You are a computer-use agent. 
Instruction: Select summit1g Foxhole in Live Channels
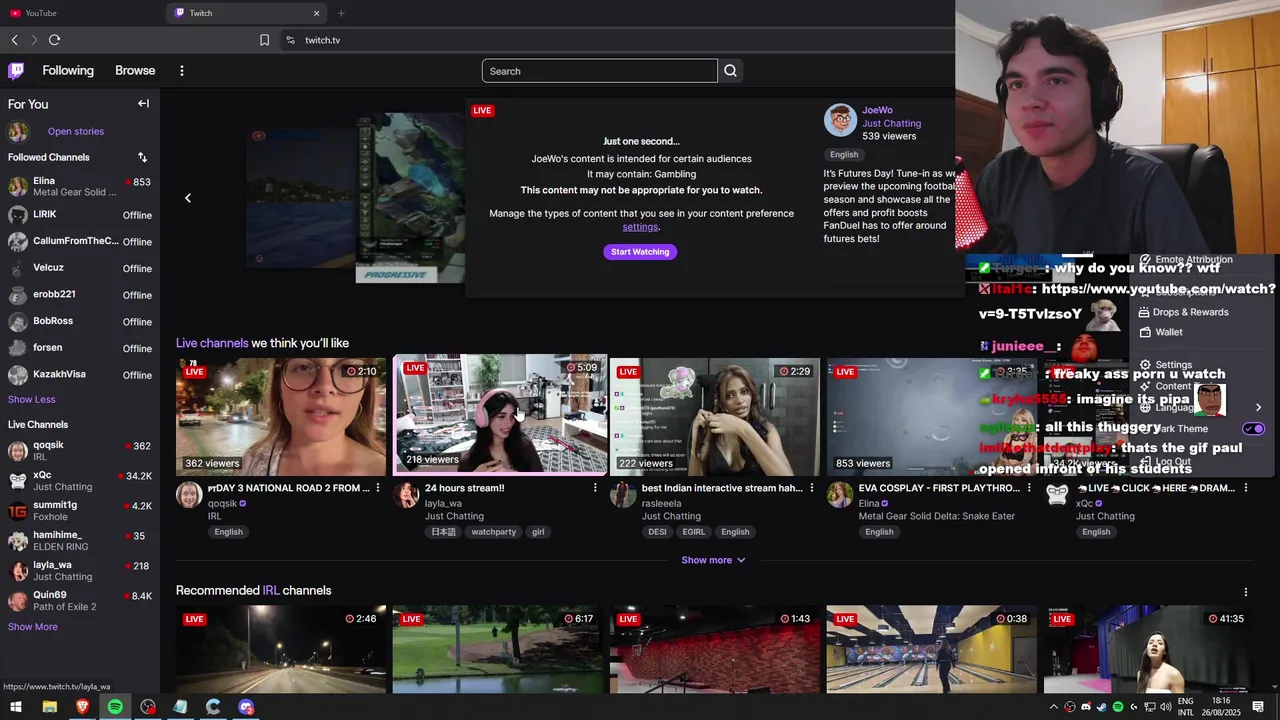pos(80,511)
